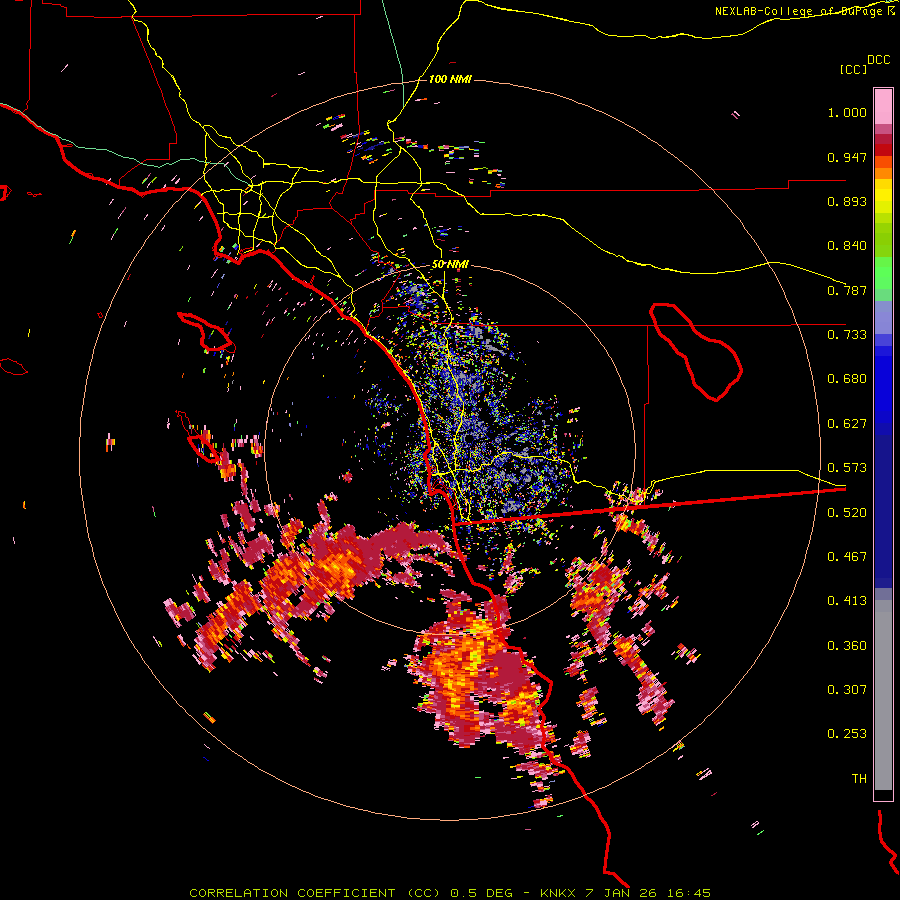Click the "16:45" timestamp in the caption

(x=688, y=893)
